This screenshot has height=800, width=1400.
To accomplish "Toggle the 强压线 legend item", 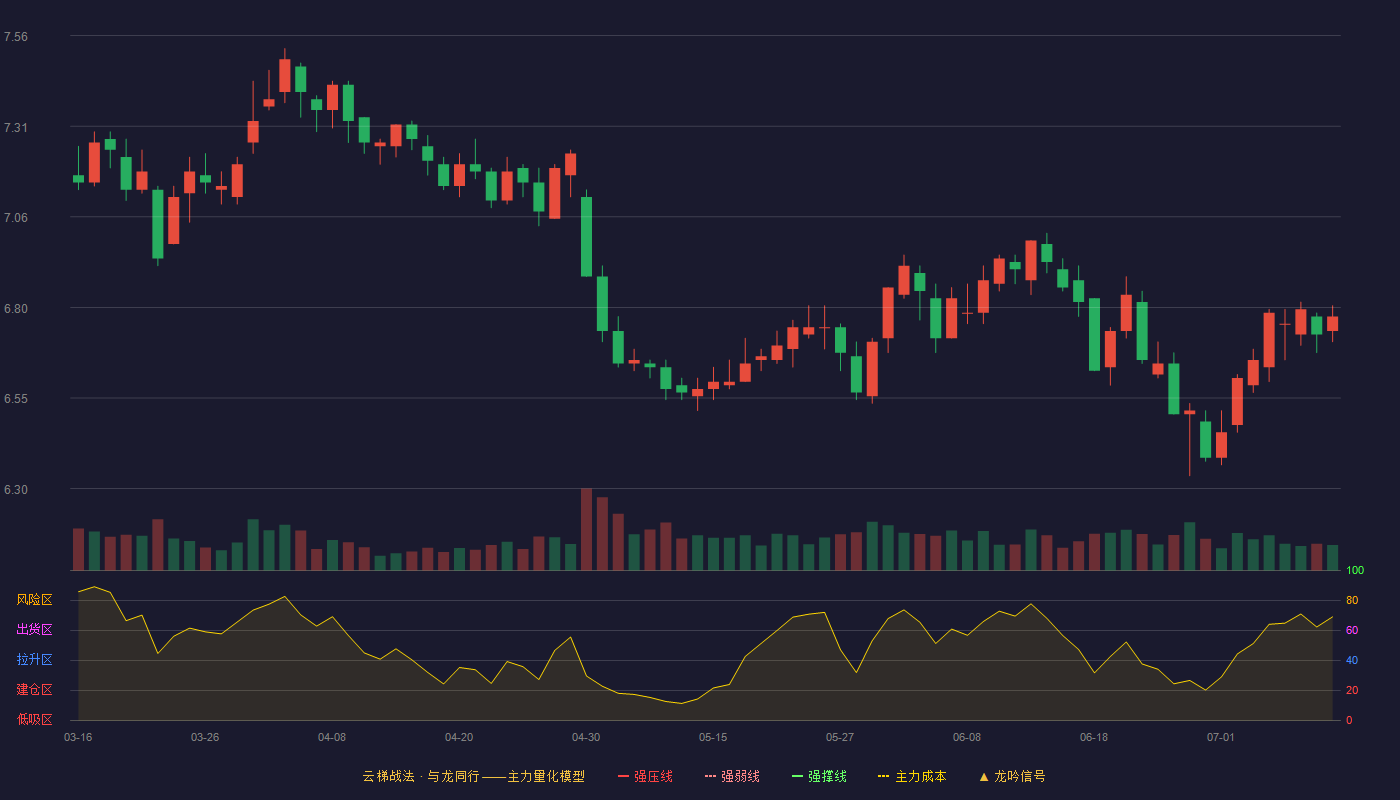I will [645, 776].
